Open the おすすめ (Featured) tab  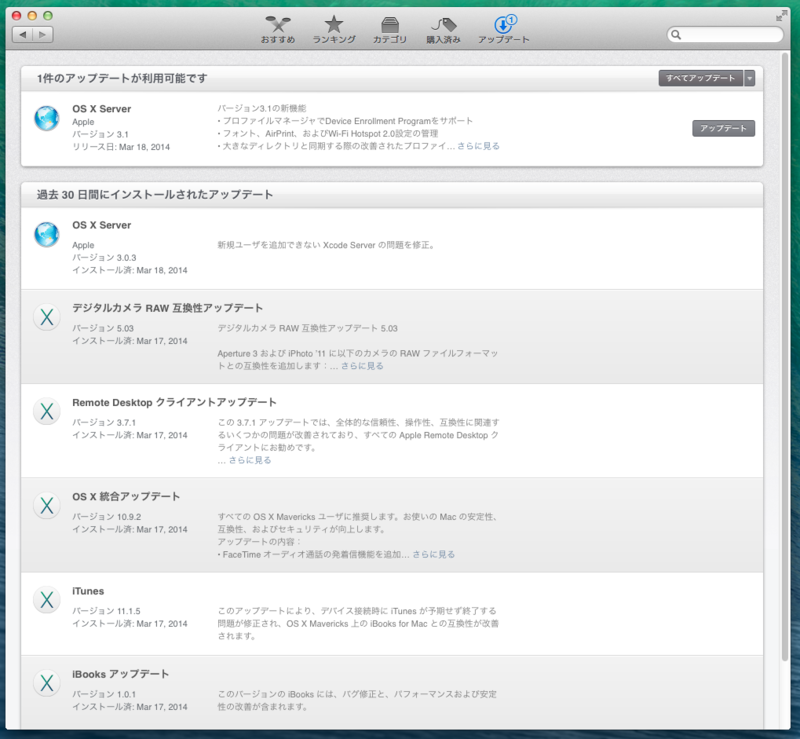coord(278,30)
